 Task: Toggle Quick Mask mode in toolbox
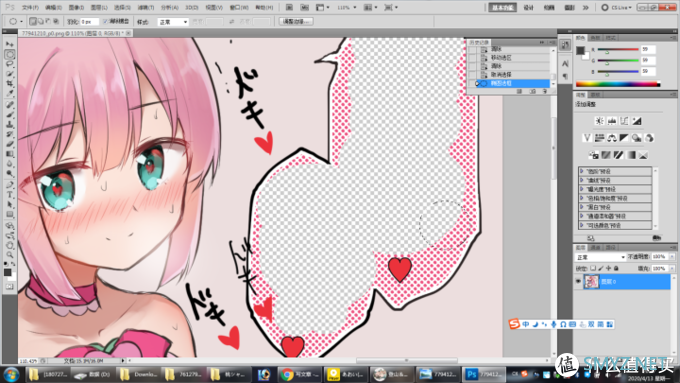click(x=10, y=287)
